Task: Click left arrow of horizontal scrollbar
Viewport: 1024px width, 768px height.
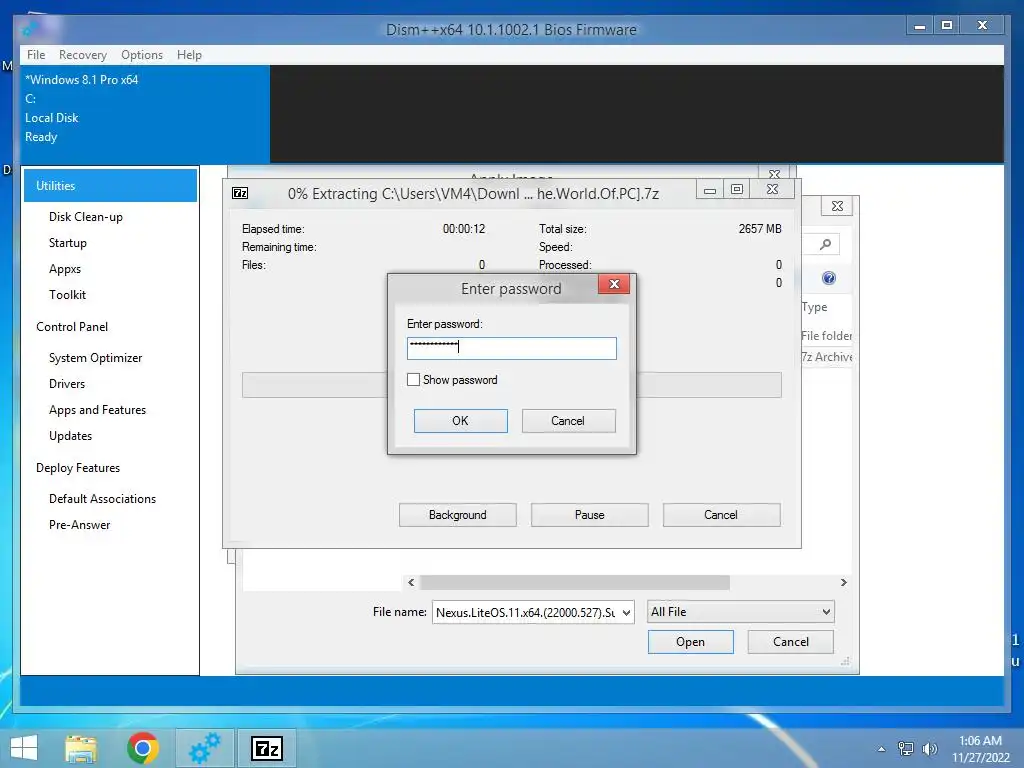Action: tap(411, 583)
